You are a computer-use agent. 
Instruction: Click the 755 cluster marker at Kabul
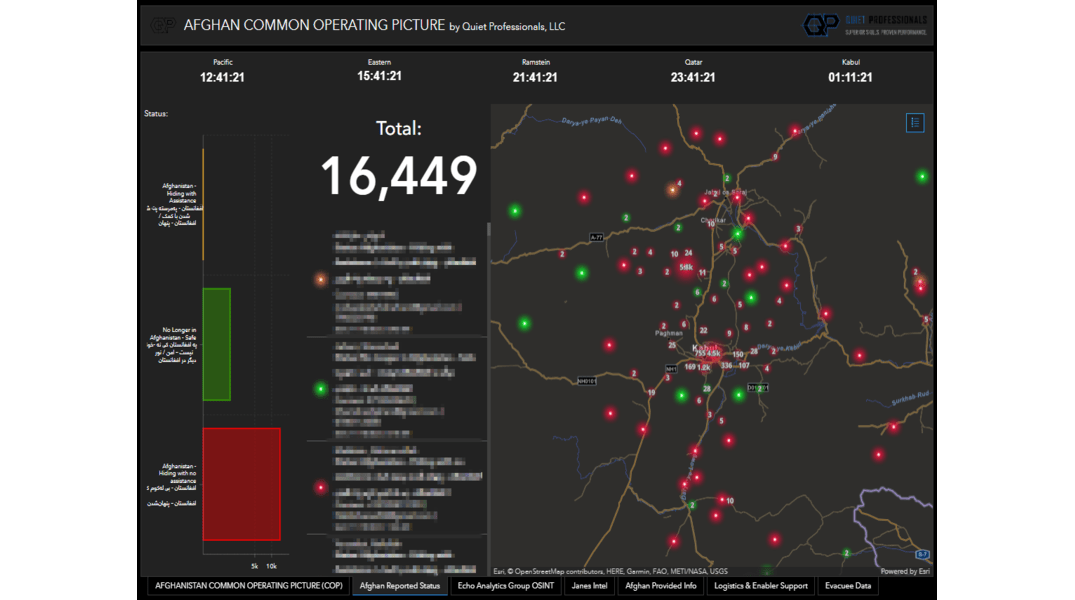tap(700, 354)
